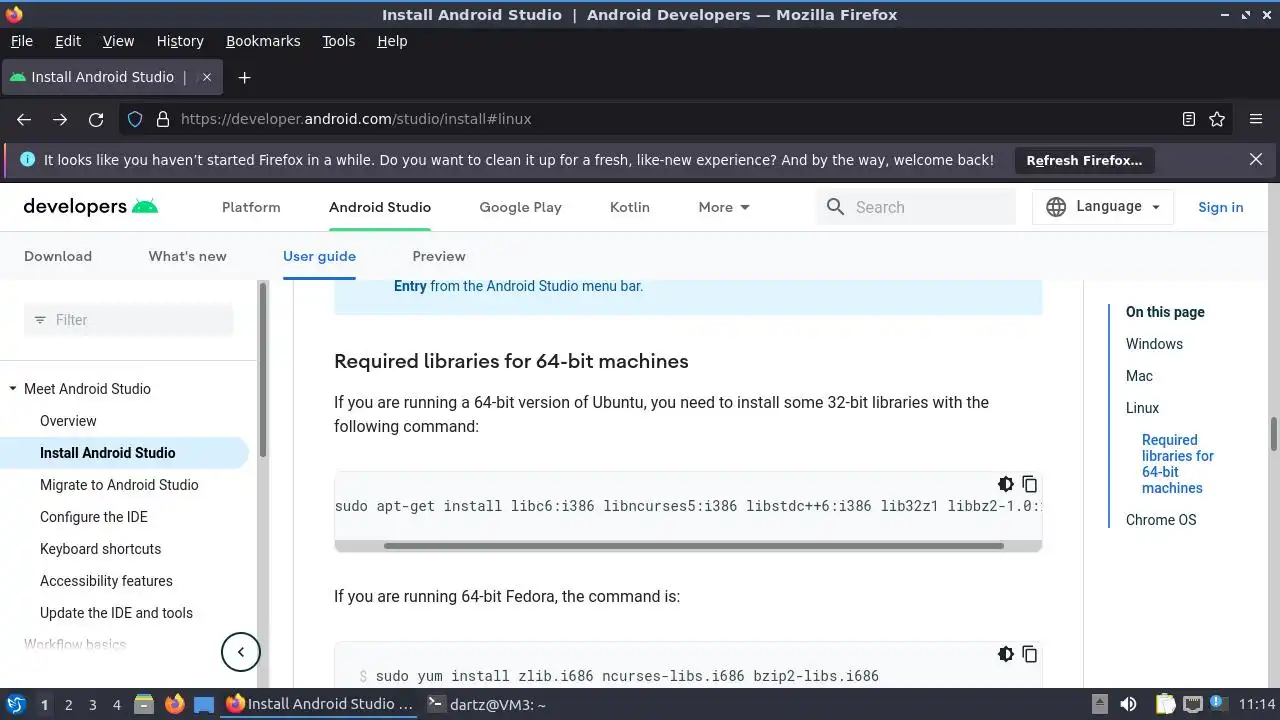Click the Sign in link
The image size is (1280, 720).
pos(1221,207)
